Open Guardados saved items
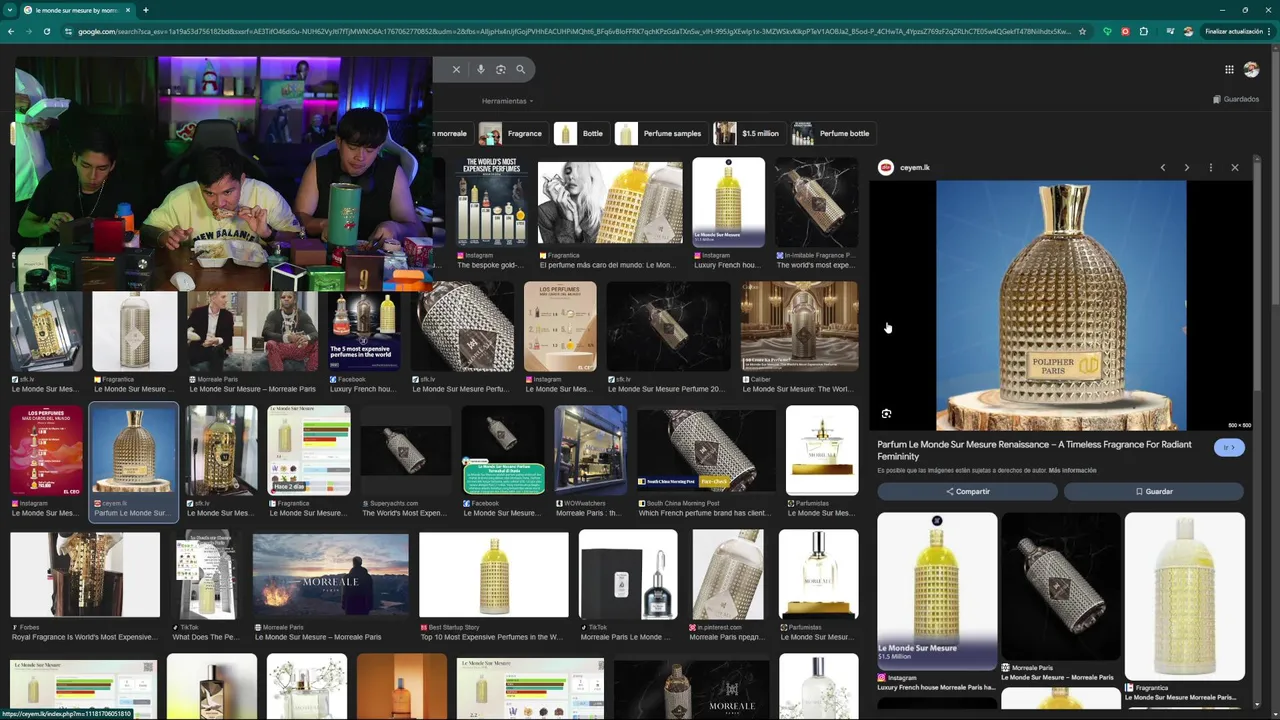 coord(1236,99)
